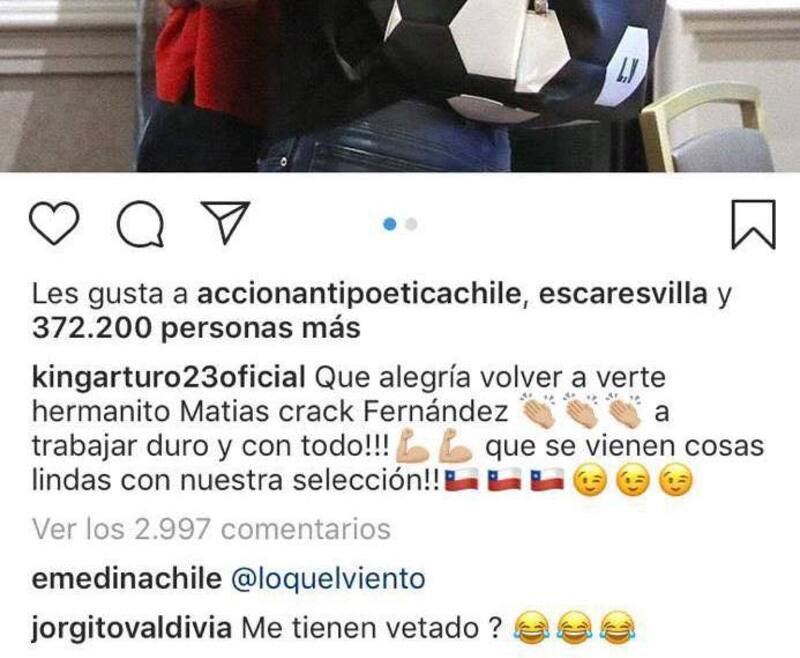Open the escaresvilla profile link

coord(623,294)
